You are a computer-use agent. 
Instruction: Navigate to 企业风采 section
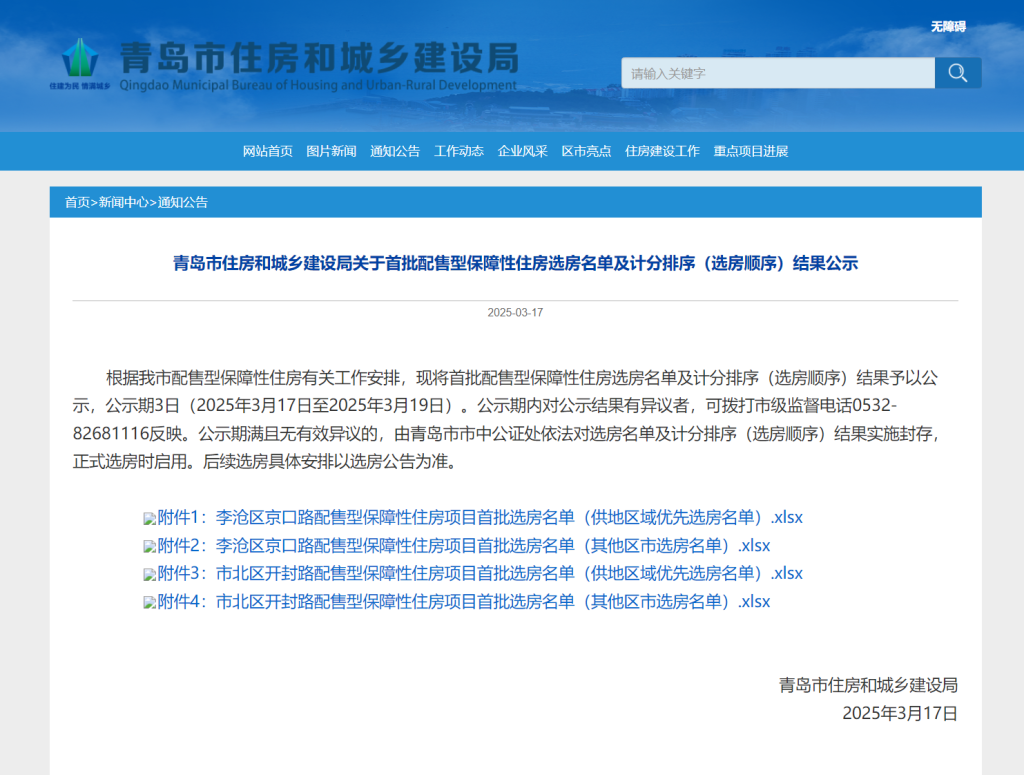[523, 151]
